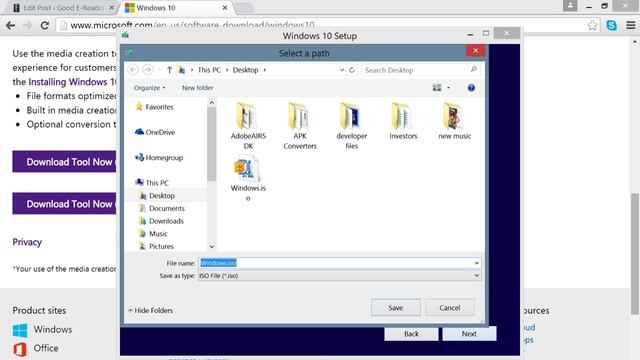The height and width of the screenshot is (360, 640).
Task: Expand the address bar history dropdown
Action: 342,70
